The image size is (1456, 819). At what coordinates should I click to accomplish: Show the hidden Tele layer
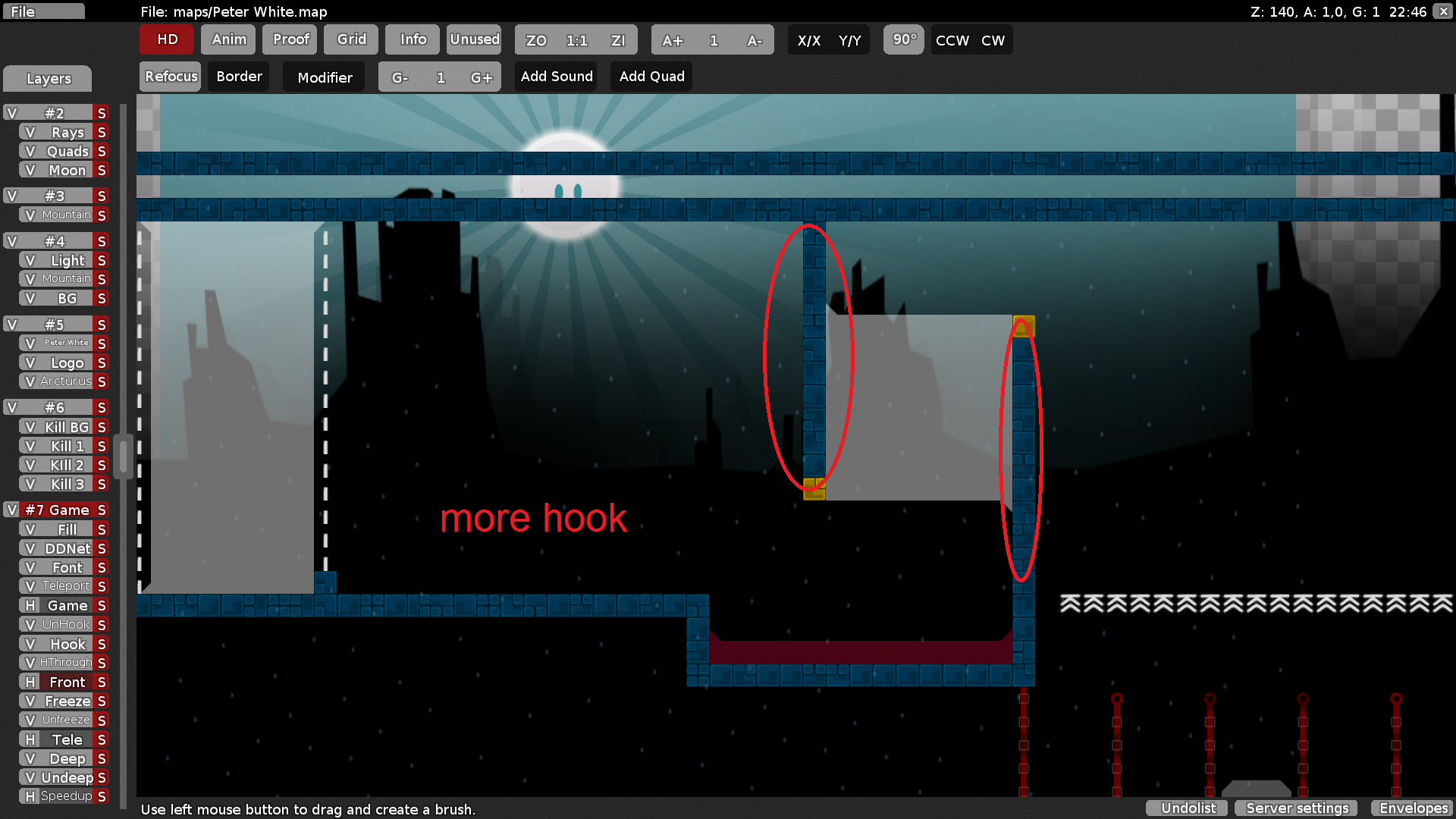point(30,739)
